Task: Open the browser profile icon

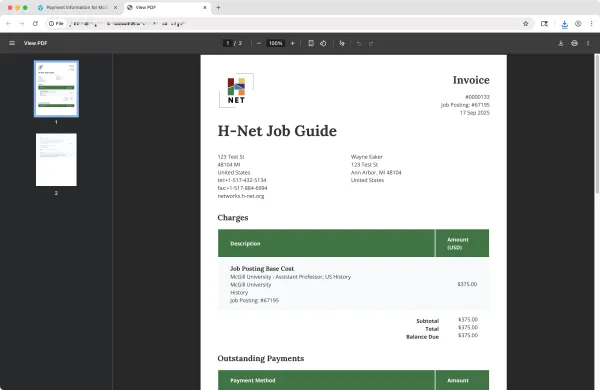Action: pyautogui.click(x=578, y=24)
